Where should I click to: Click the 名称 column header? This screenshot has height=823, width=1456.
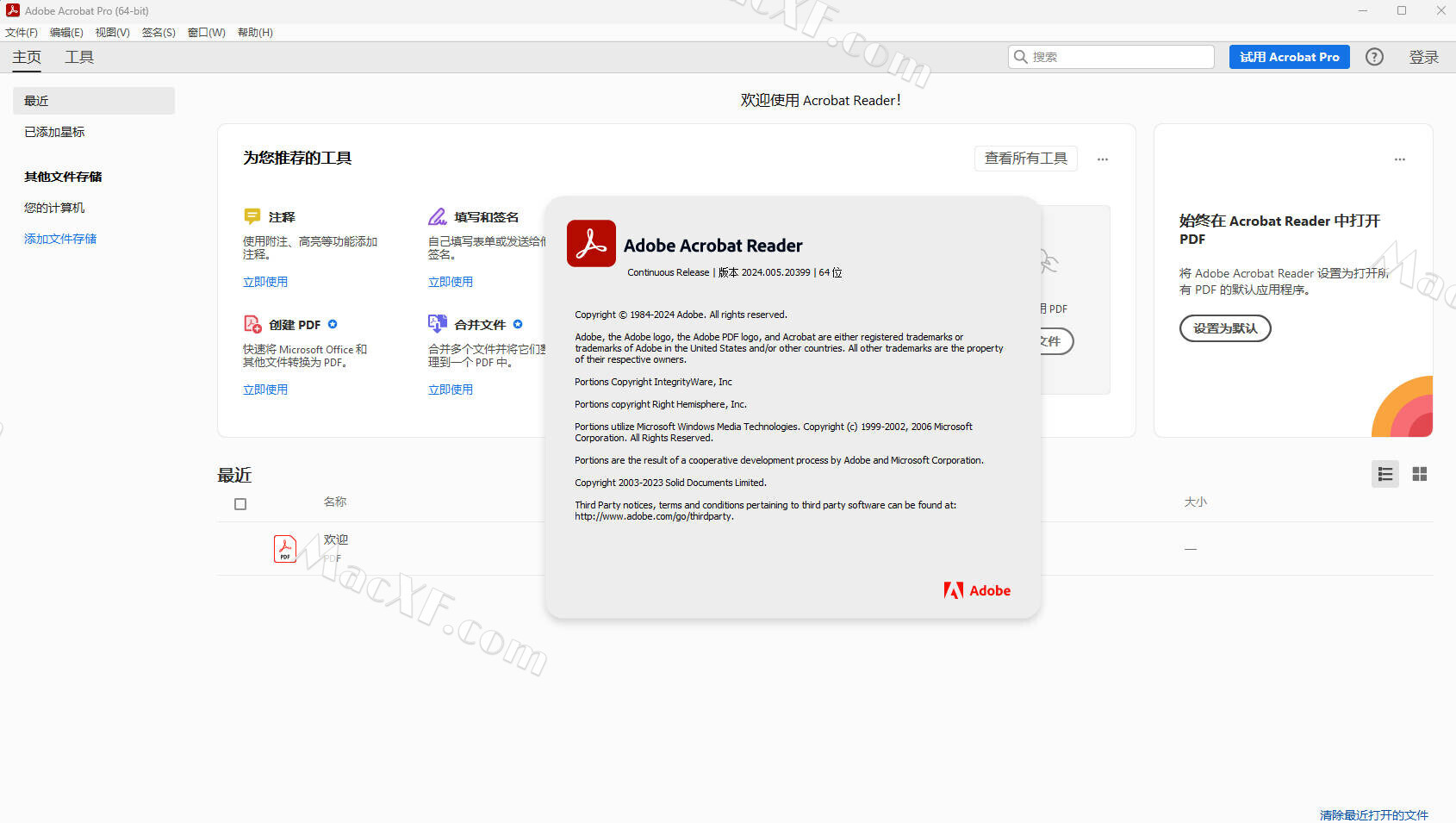click(x=335, y=502)
